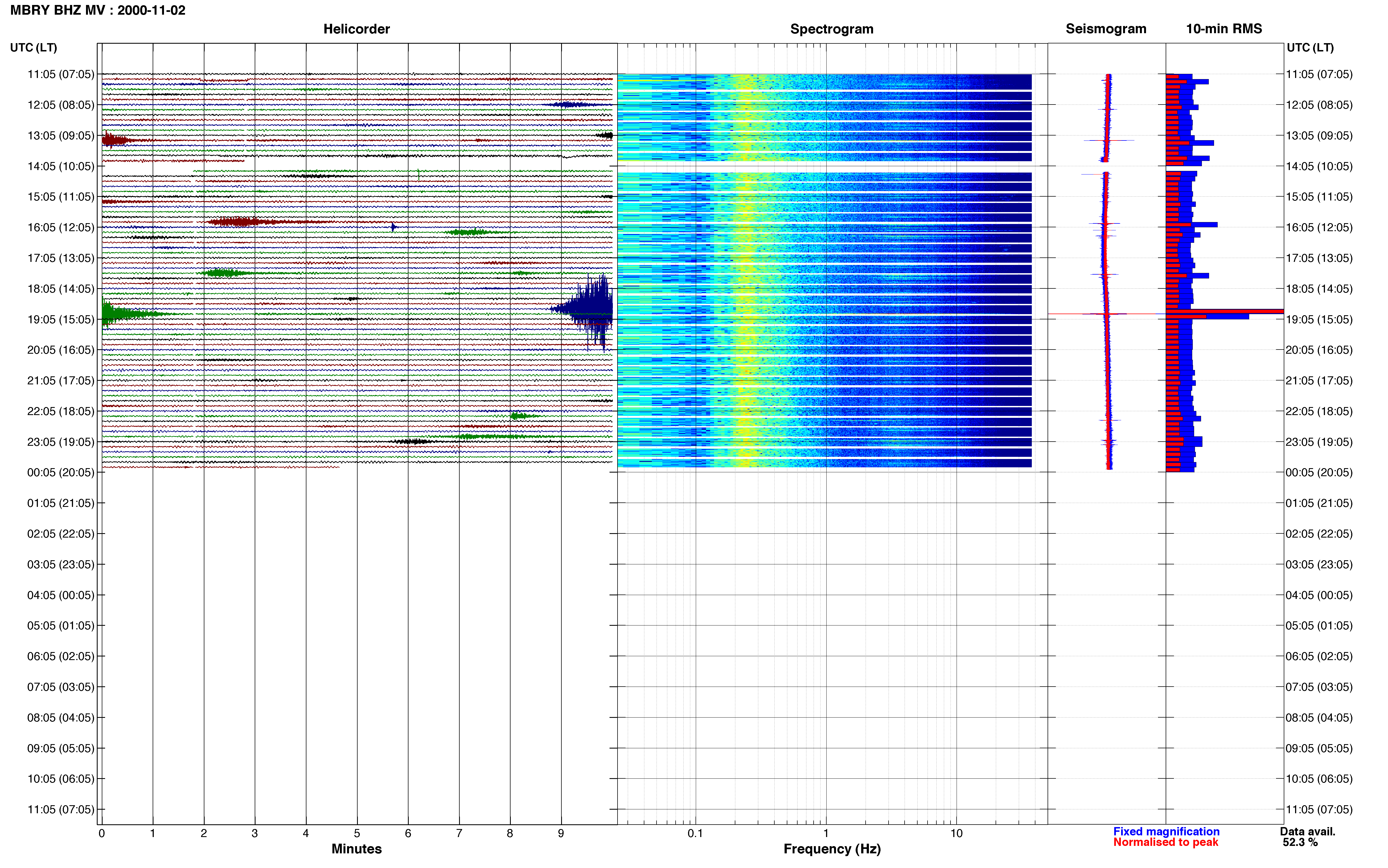Viewport: 1388px width, 868px height.
Task: Click Helicorder-side time label "00:05 (20:05)"
Action: click(x=61, y=473)
